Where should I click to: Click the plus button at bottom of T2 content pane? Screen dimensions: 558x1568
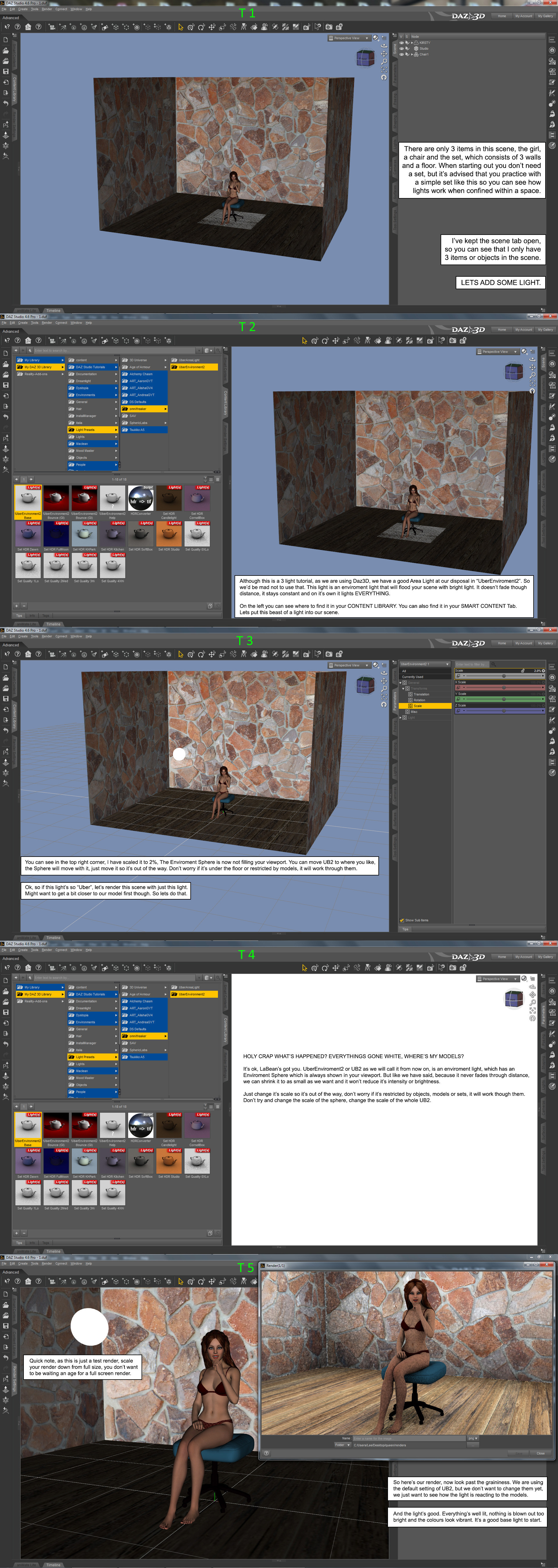point(17,606)
